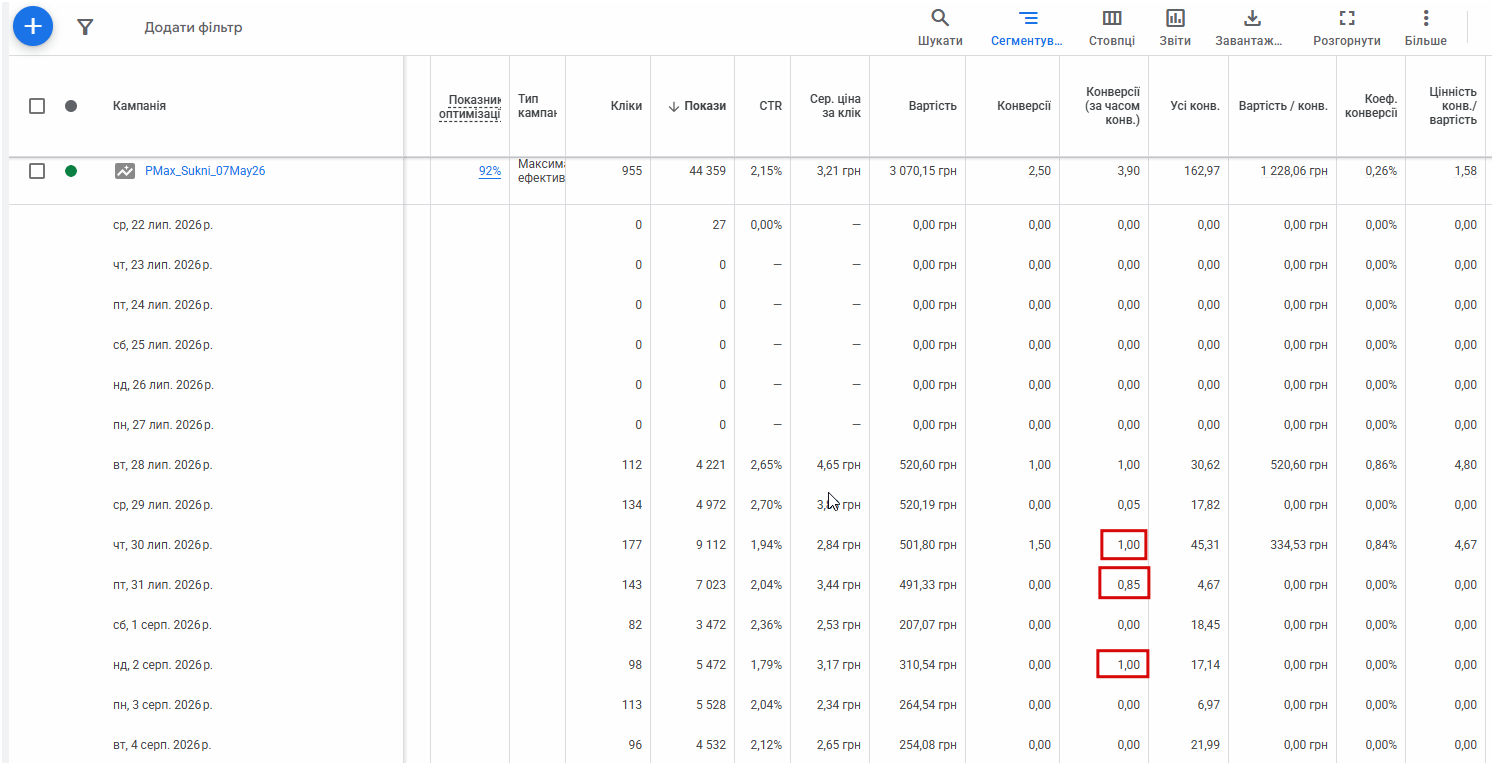Click the 45,31 all conversions value
The width and height of the screenshot is (1492, 763).
click(1205, 545)
